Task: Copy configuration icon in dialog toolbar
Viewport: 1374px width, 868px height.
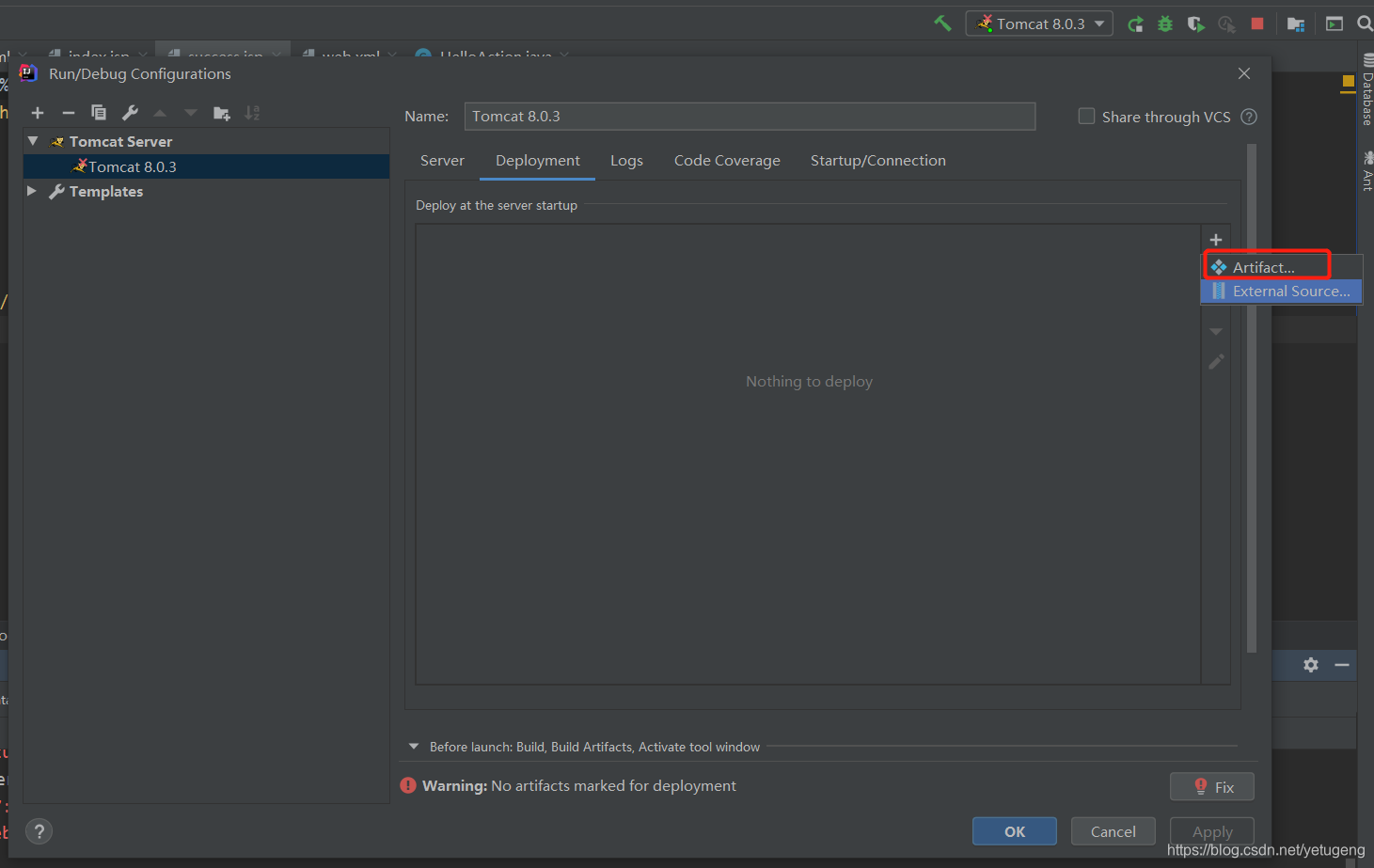Action: coord(99,113)
